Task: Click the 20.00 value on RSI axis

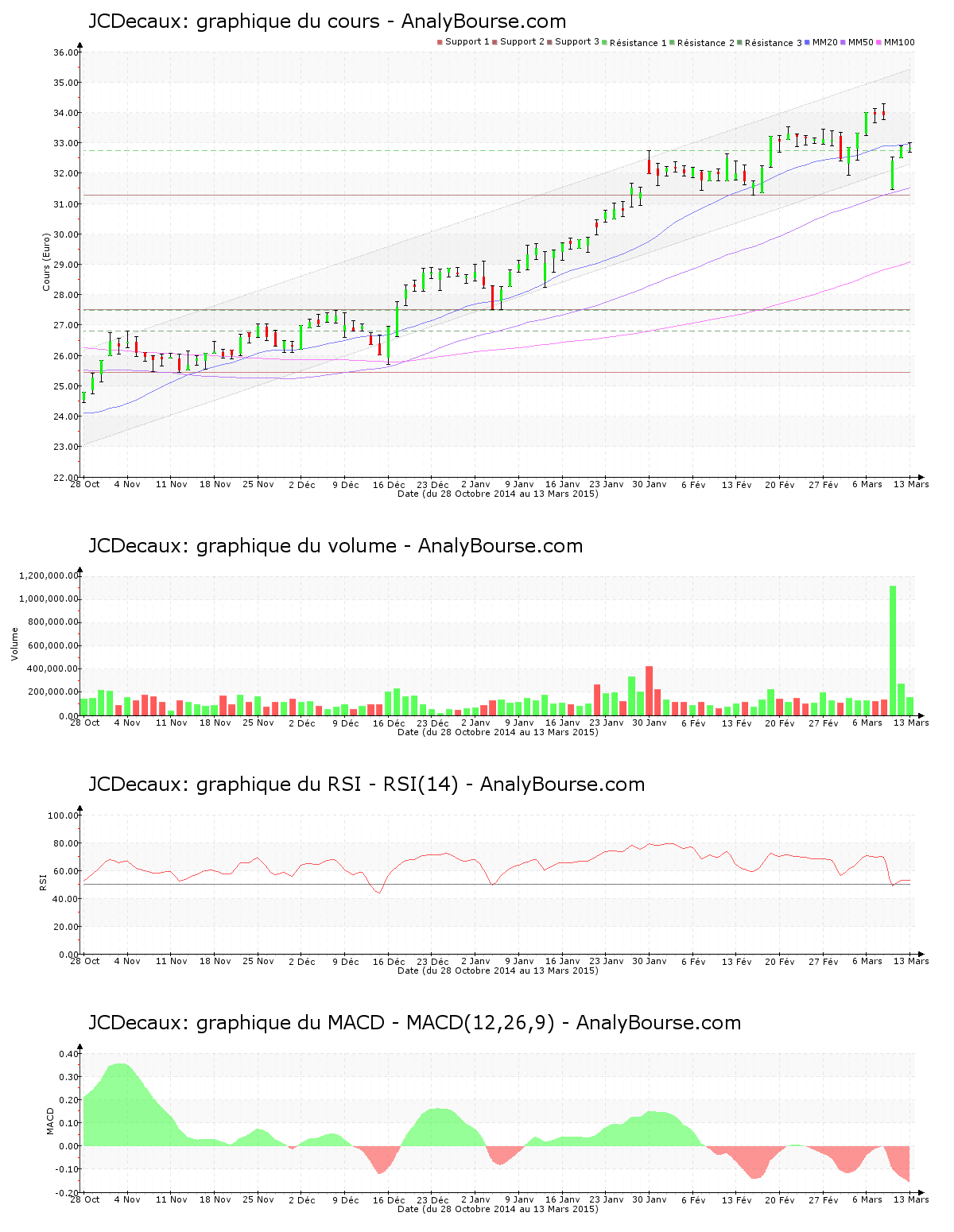Action: coord(65,928)
